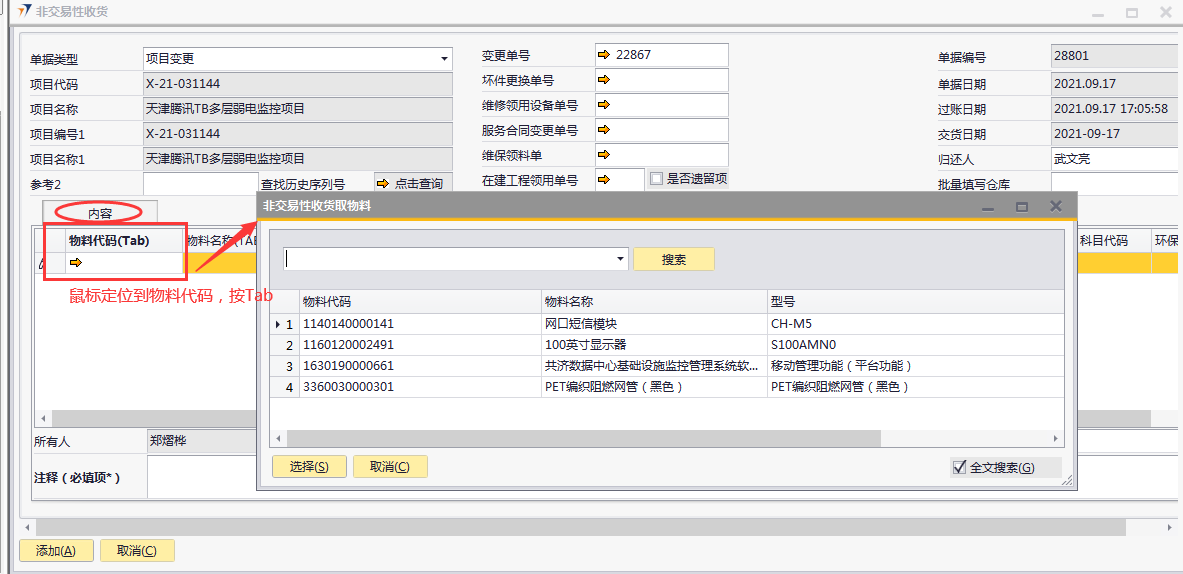This screenshot has width=1183, height=574.
Task: Uncheck the 全文搜索 checkbox
Action: pyautogui.click(x=960, y=467)
